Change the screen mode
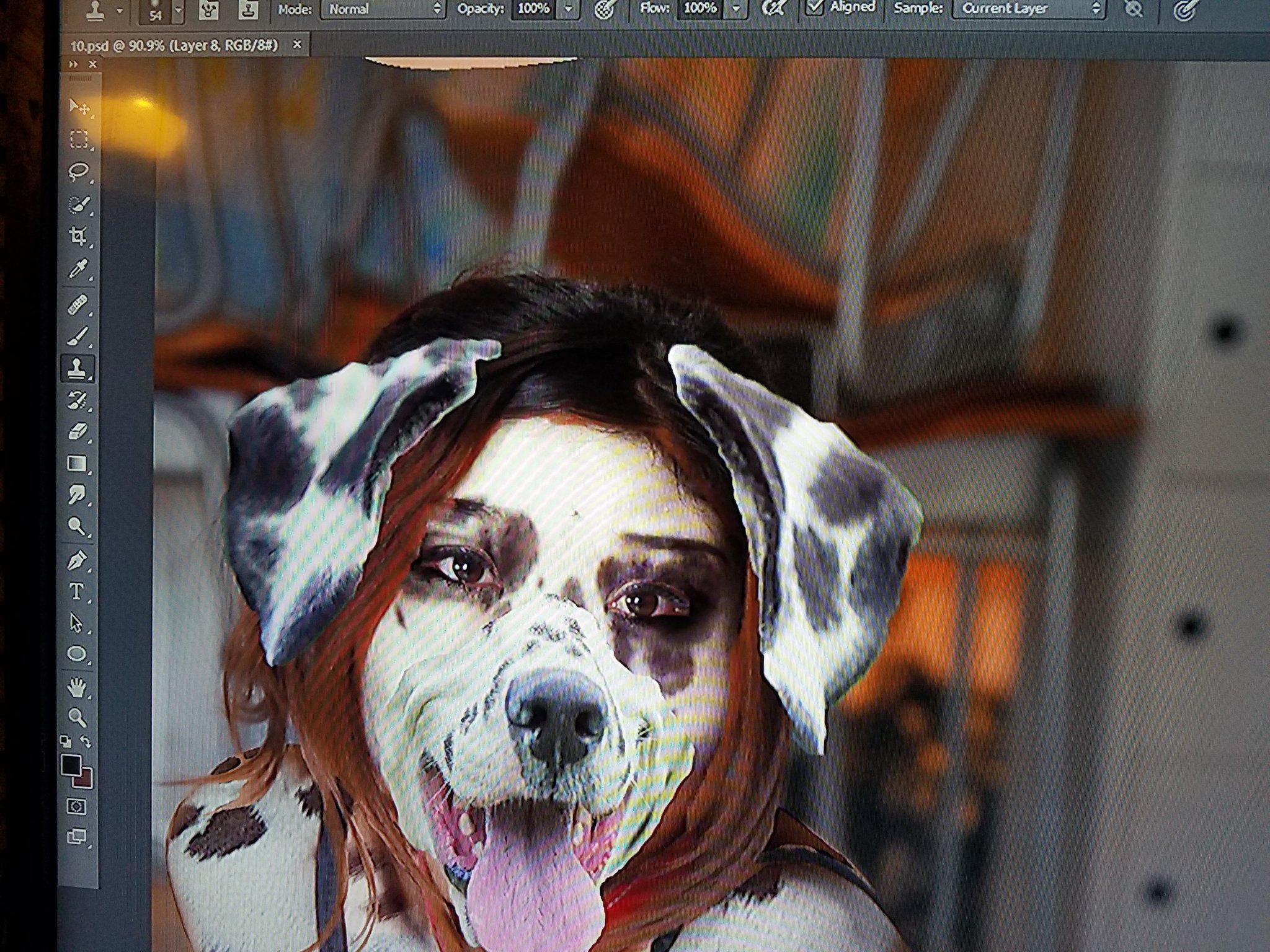The image size is (1270, 952). (x=77, y=837)
